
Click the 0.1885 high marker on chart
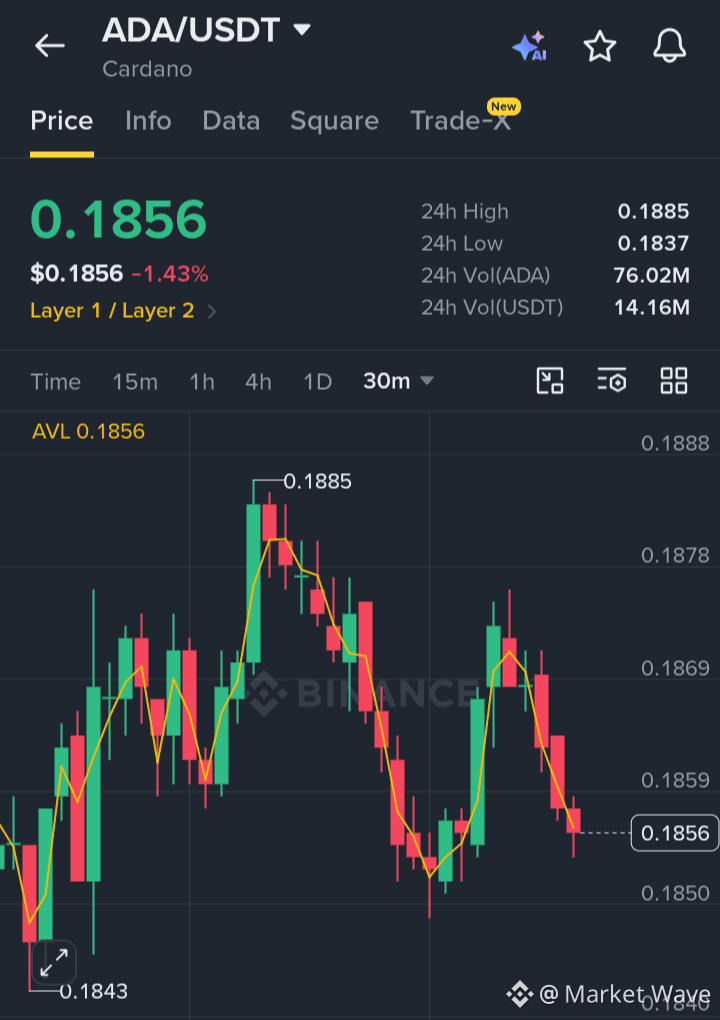317,481
